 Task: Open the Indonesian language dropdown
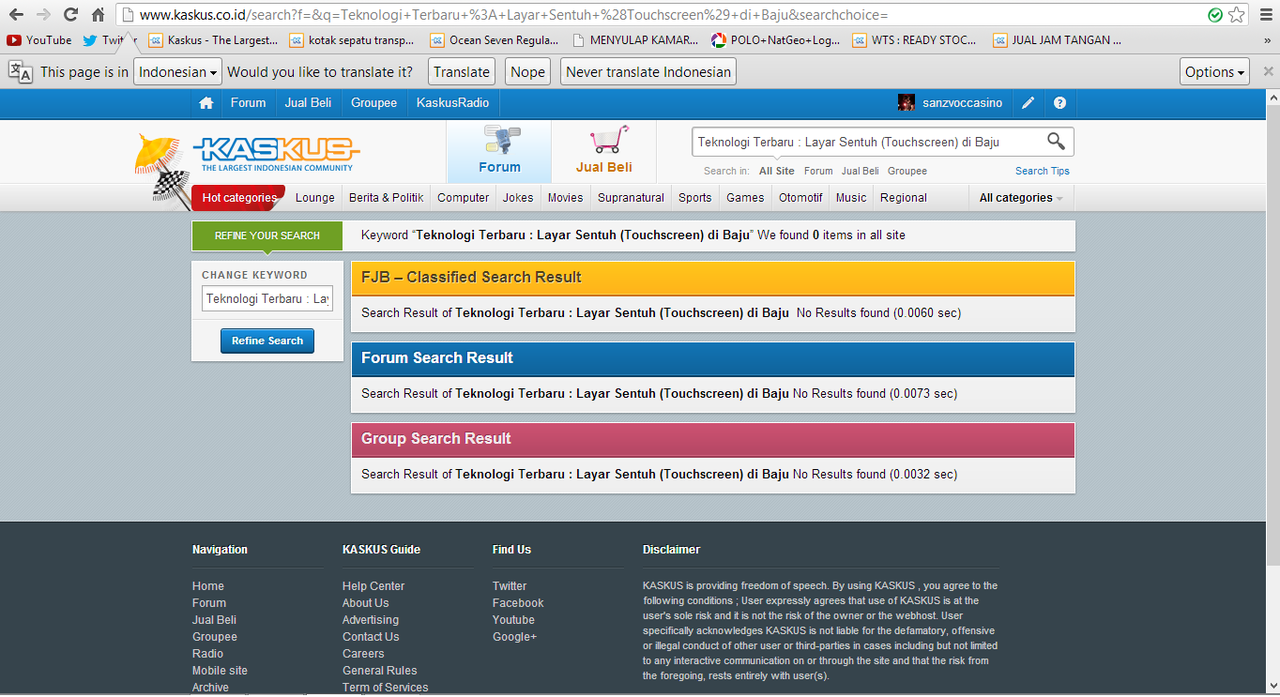(177, 72)
